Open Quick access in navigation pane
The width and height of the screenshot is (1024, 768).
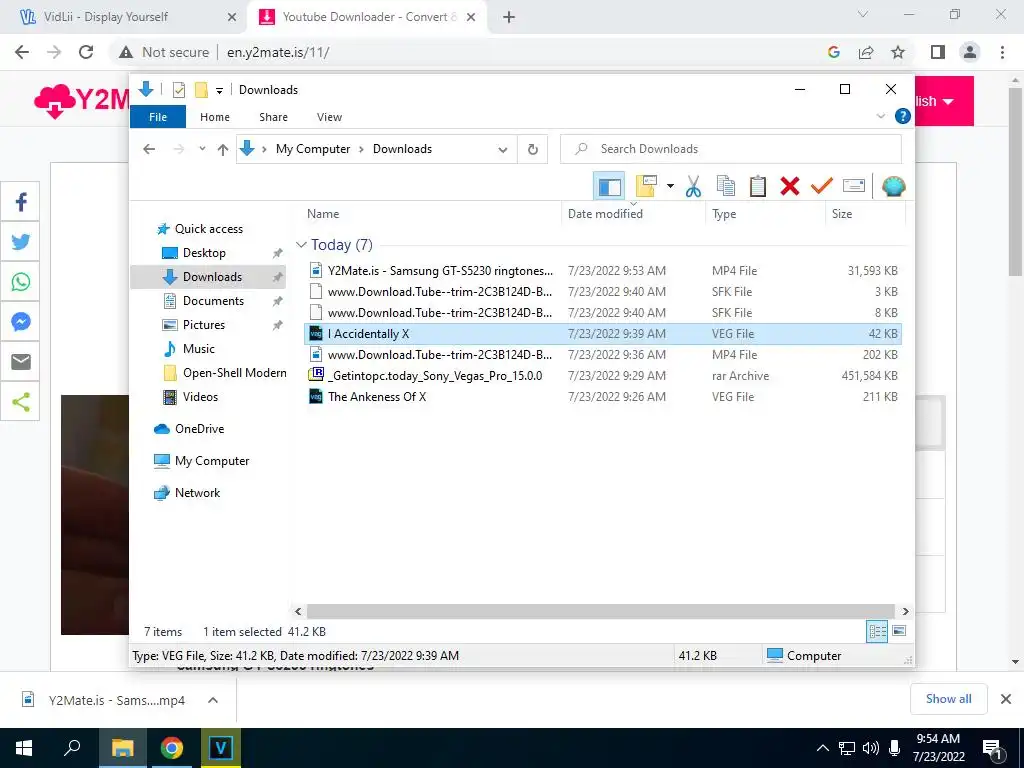pos(208,229)
